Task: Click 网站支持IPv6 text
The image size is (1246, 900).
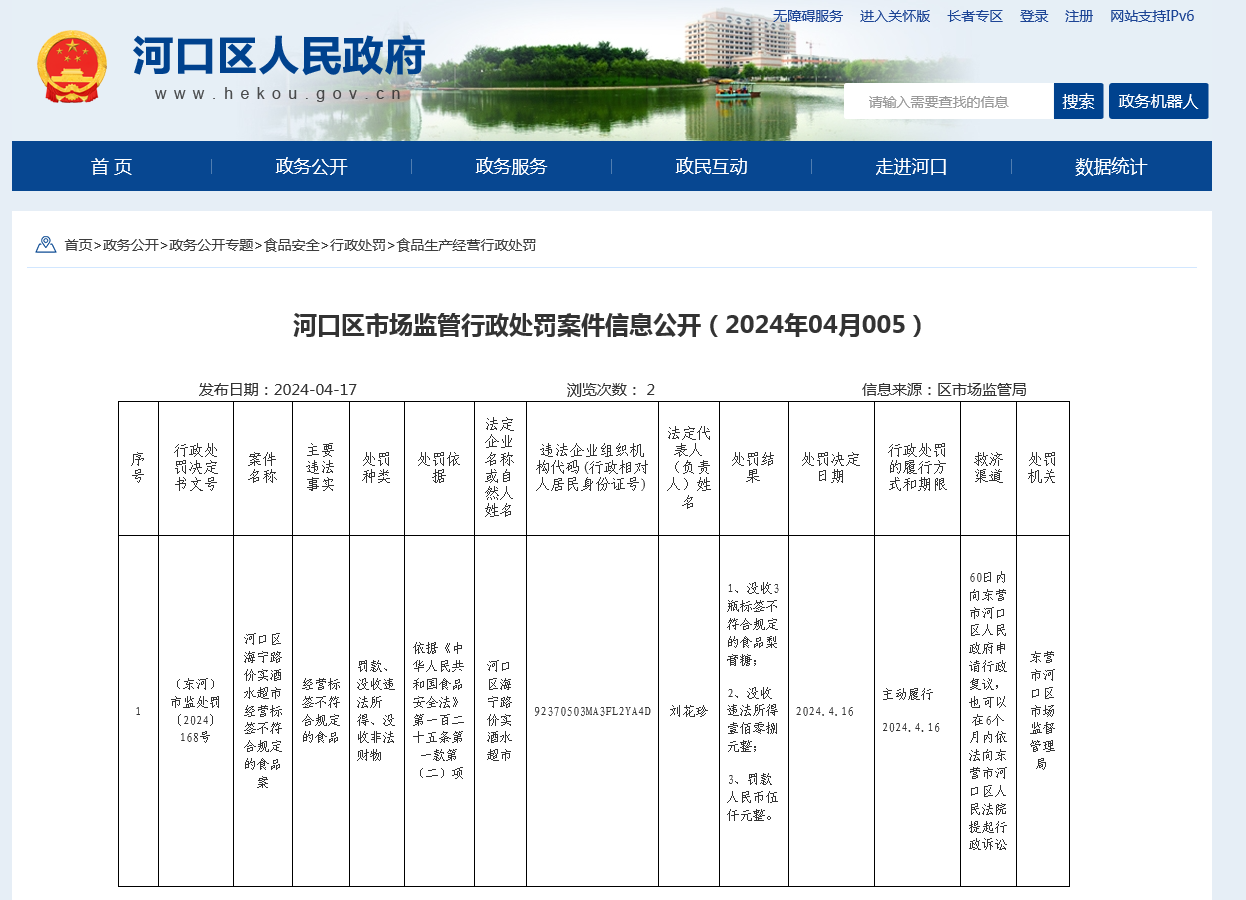Action: point(1152,16)
